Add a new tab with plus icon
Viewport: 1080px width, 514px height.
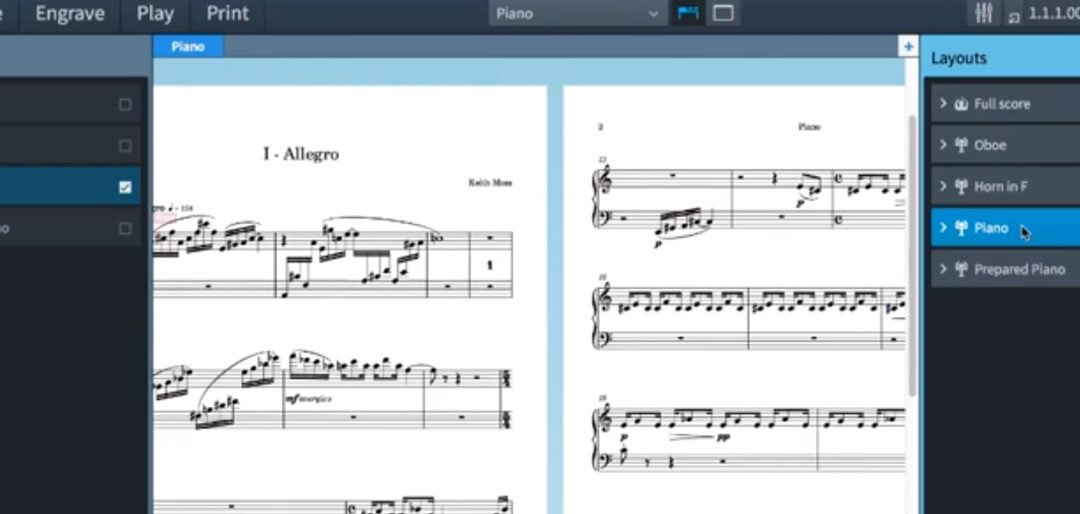[908, 46]
